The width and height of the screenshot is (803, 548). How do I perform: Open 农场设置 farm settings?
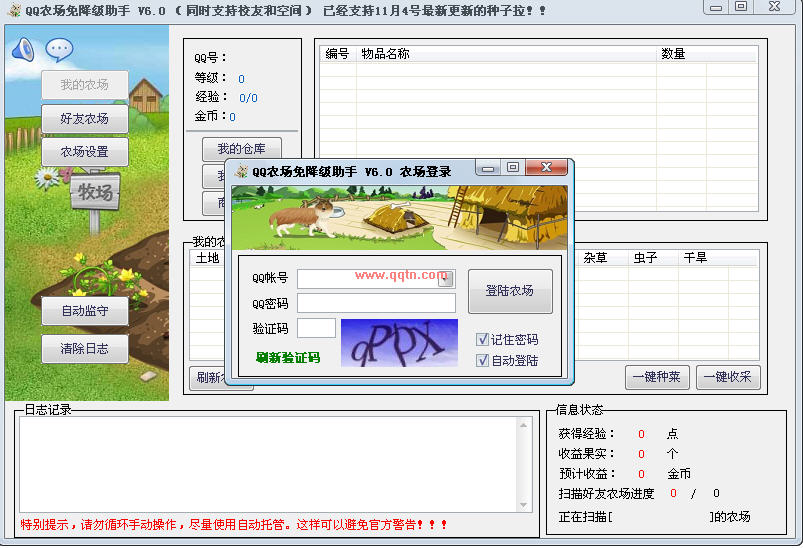click(84, 152)
